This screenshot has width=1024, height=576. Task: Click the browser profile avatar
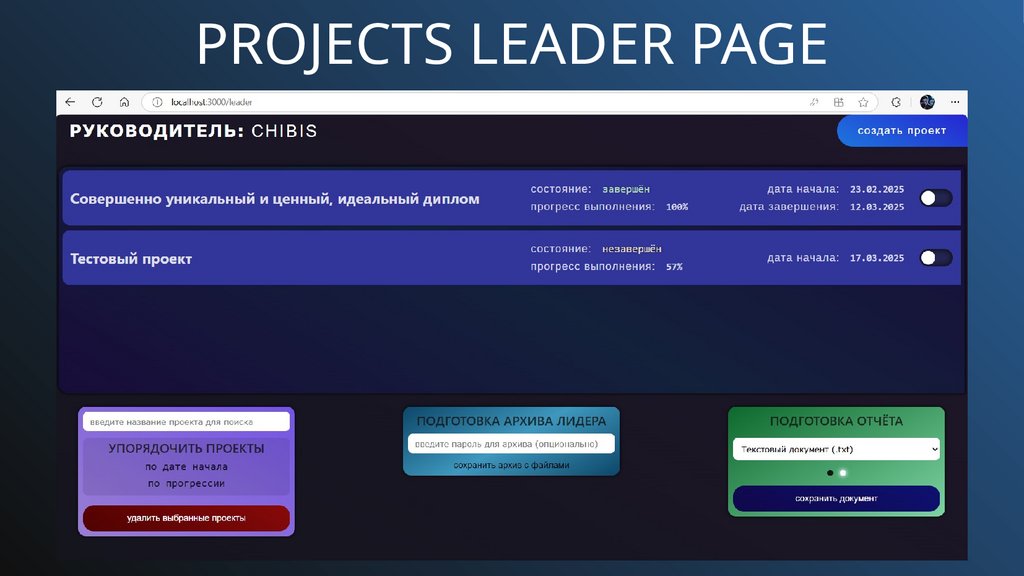click(x=928, y=101)
